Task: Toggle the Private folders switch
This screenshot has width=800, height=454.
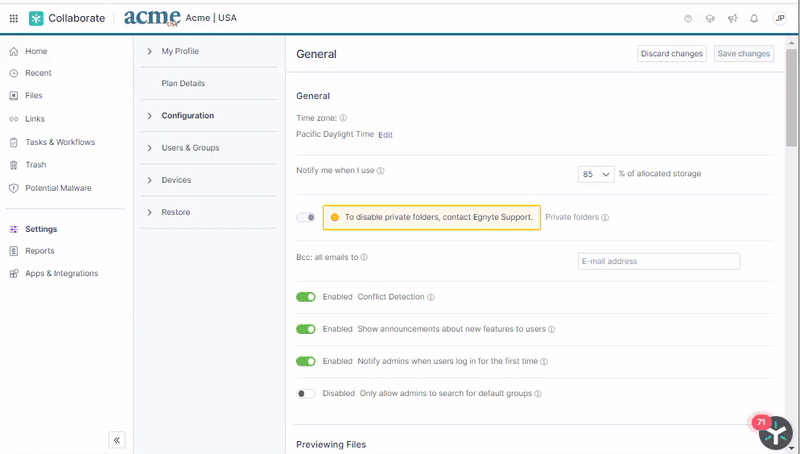Action: [x=306, y=217]
